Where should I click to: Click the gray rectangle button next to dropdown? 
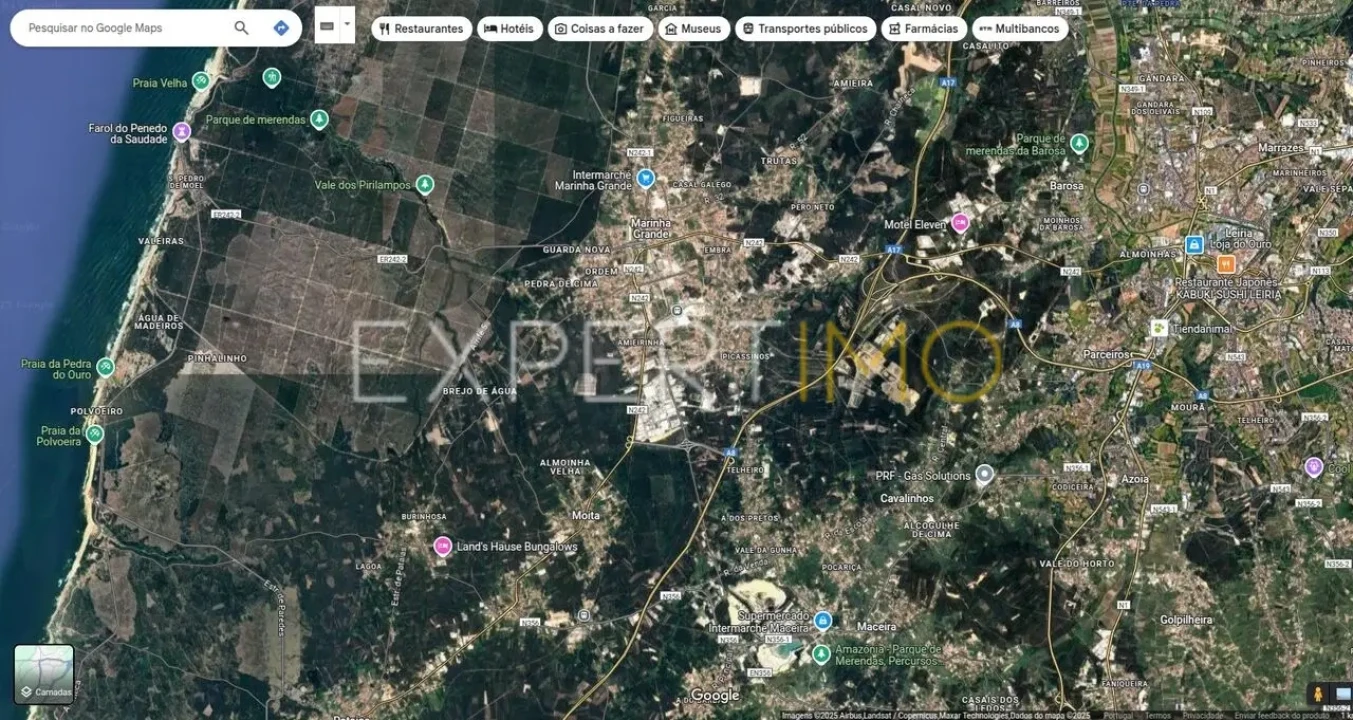pos(327,25)
